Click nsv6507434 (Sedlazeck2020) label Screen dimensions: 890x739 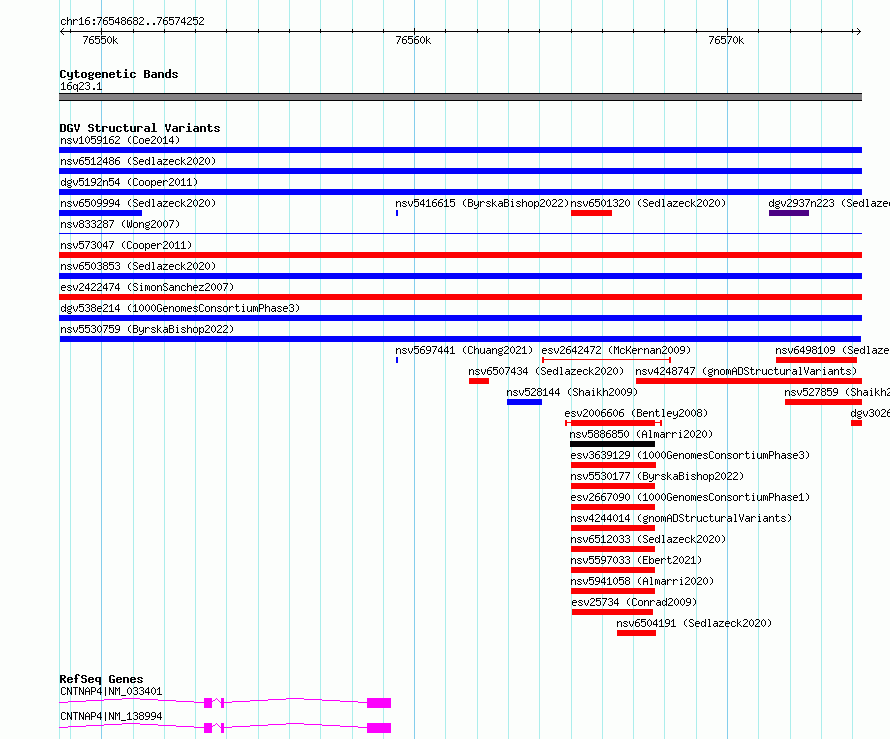click(546, 371)
